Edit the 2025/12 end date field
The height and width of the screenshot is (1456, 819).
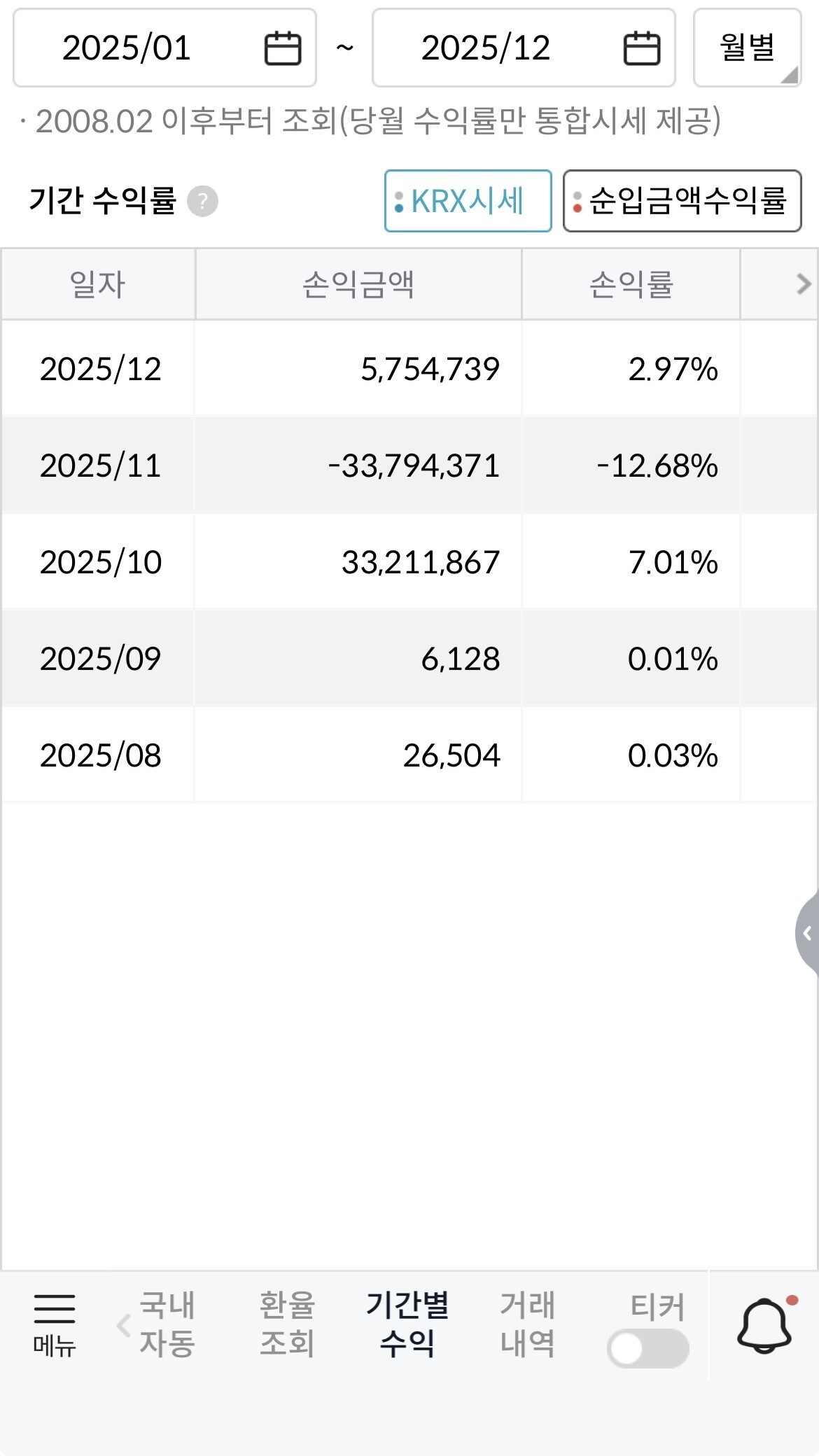(x=524, y=48)
